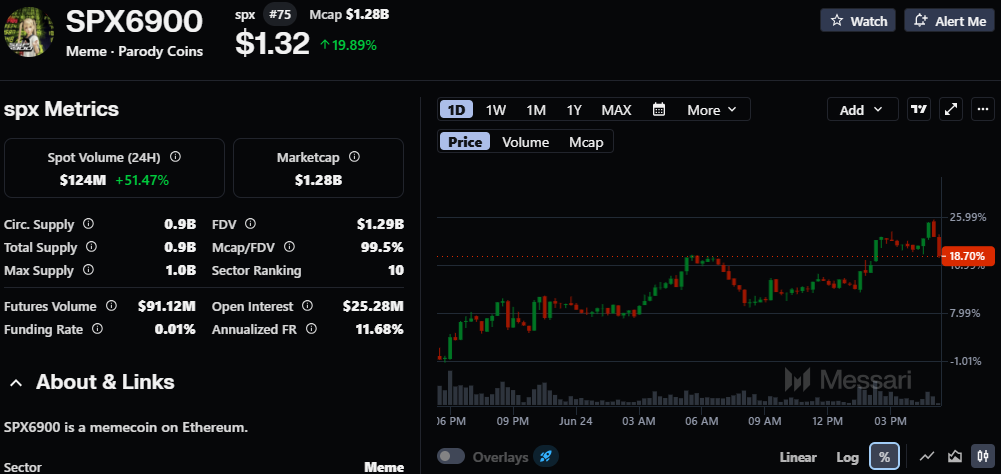The width and height of the screenshot is (1001, 474).
Task: Click the $1.28B Marketcap card value
Action: [319, 181]
